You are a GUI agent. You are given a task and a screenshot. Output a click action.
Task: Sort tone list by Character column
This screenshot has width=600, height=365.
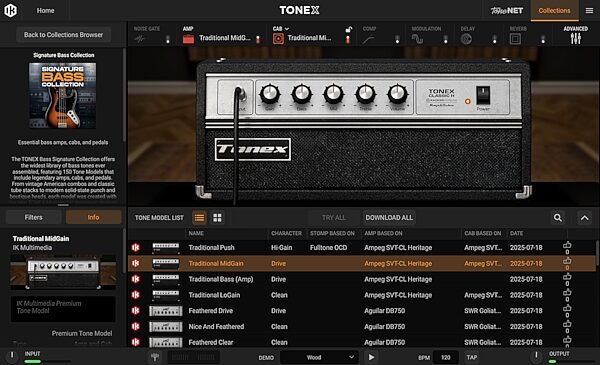[286, 233]
